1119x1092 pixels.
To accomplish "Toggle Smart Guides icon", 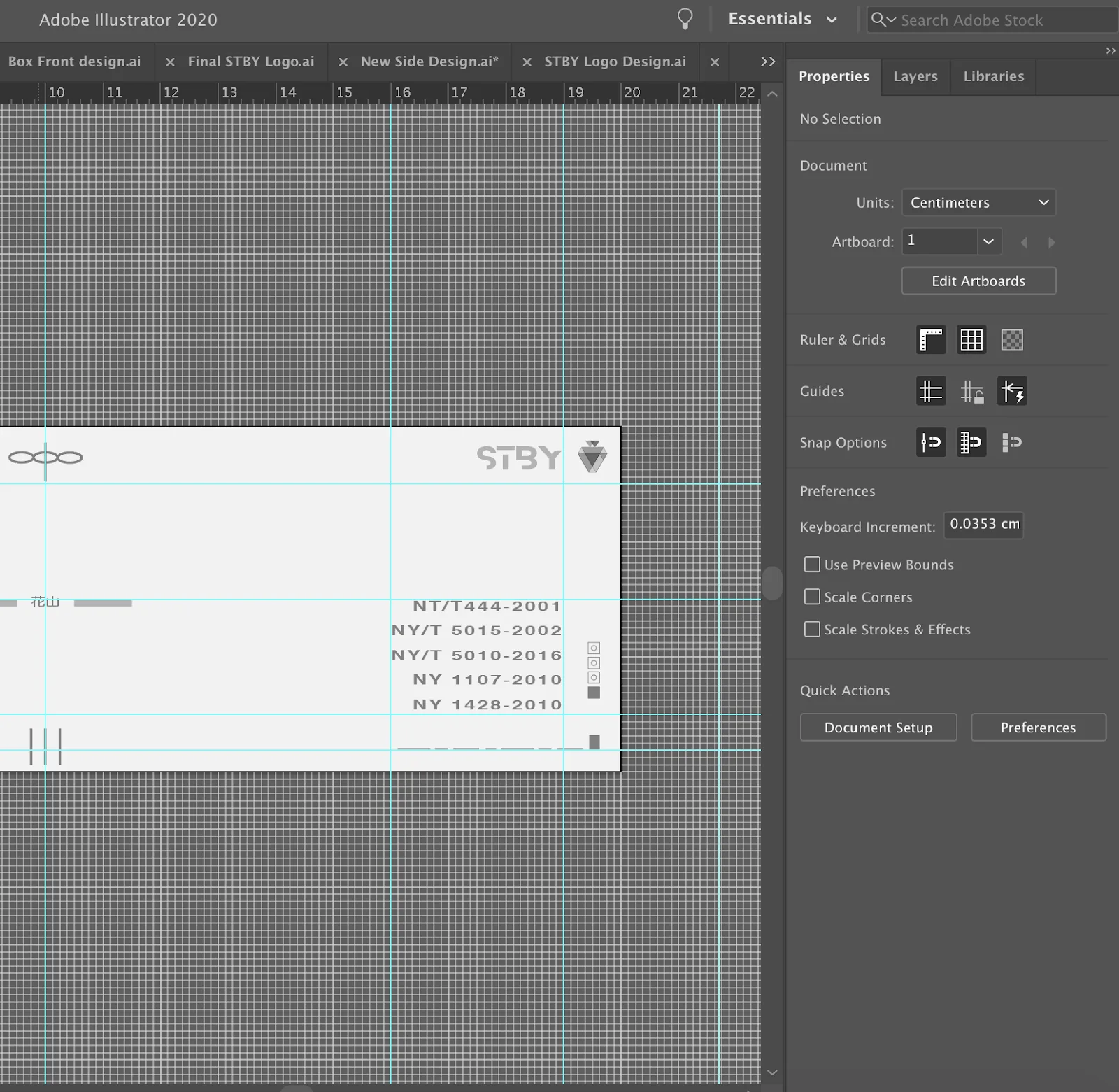I will tap(1012, 391).
